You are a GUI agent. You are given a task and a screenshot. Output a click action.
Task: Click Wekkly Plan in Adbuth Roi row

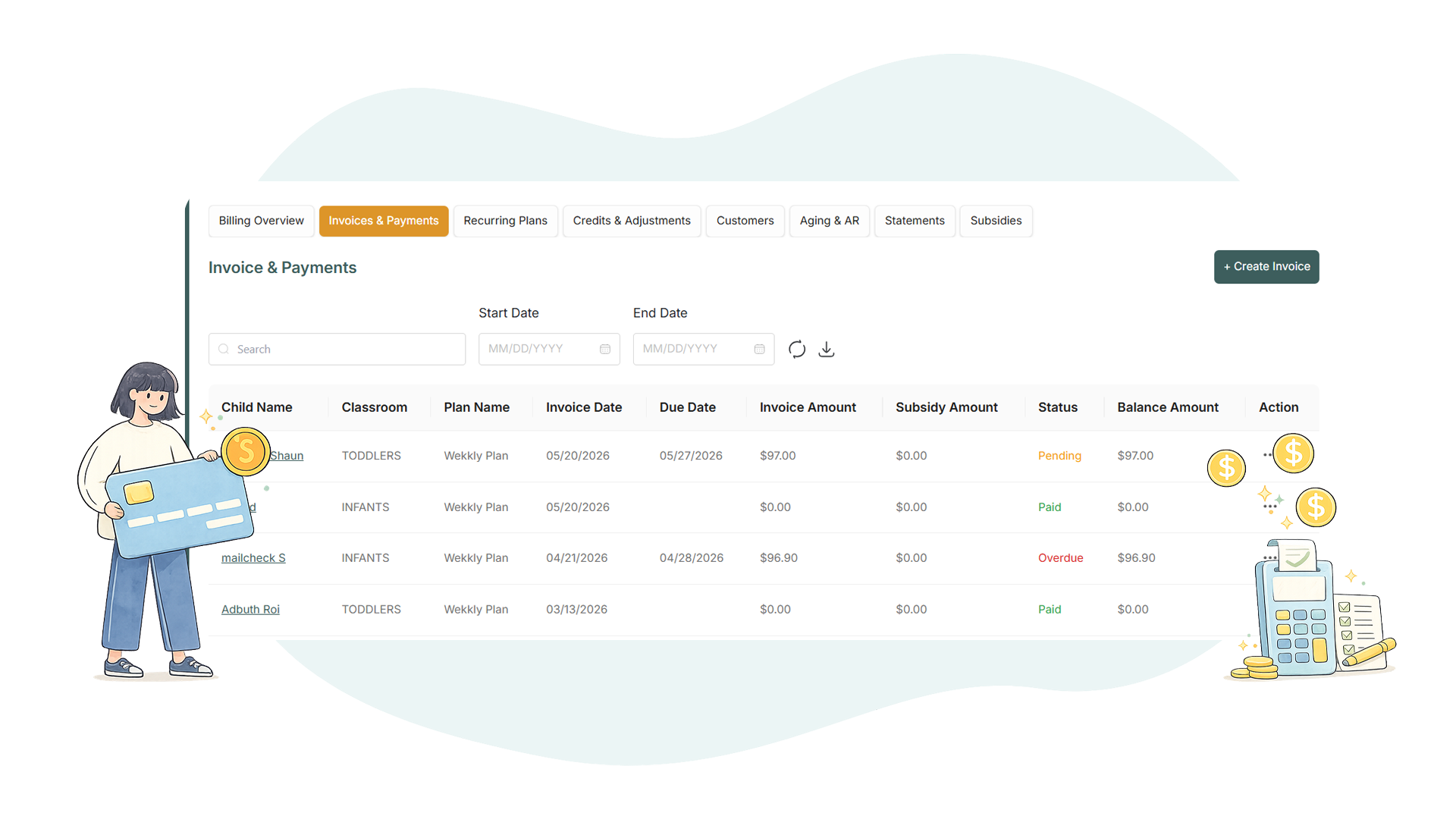click(x=475, y=610)
